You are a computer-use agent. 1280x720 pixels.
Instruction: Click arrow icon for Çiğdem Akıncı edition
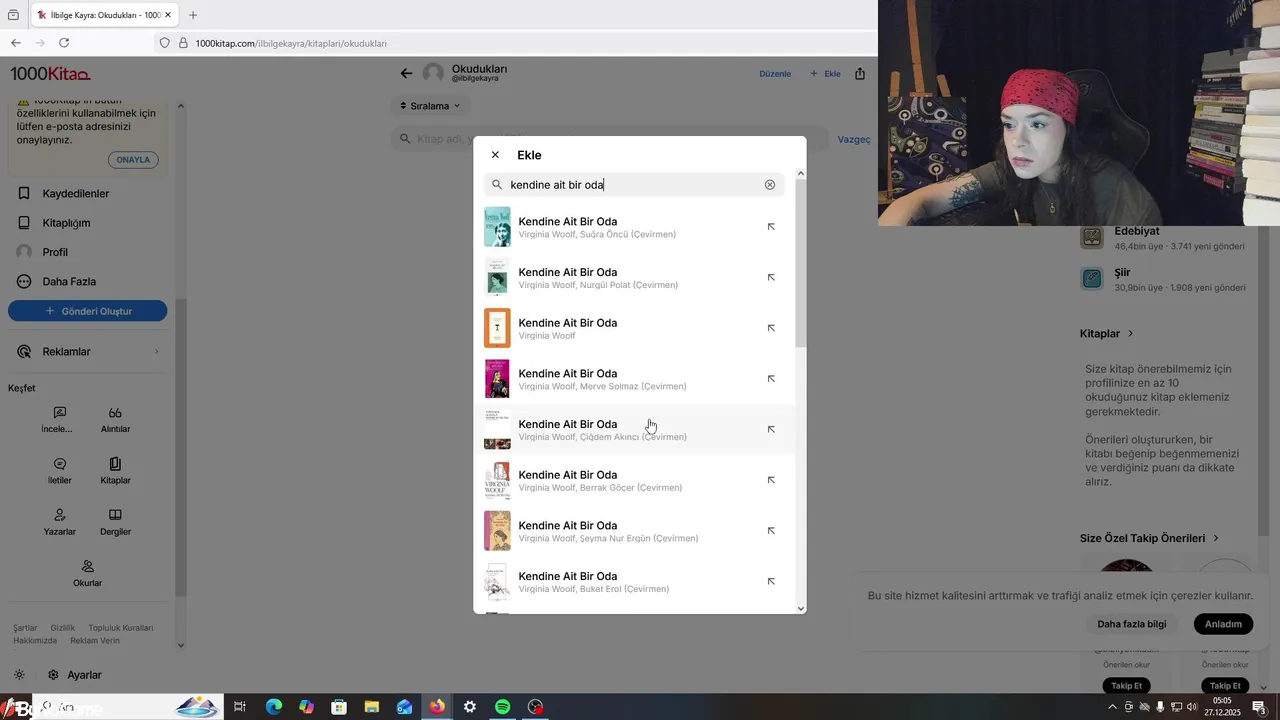(771, 430)
